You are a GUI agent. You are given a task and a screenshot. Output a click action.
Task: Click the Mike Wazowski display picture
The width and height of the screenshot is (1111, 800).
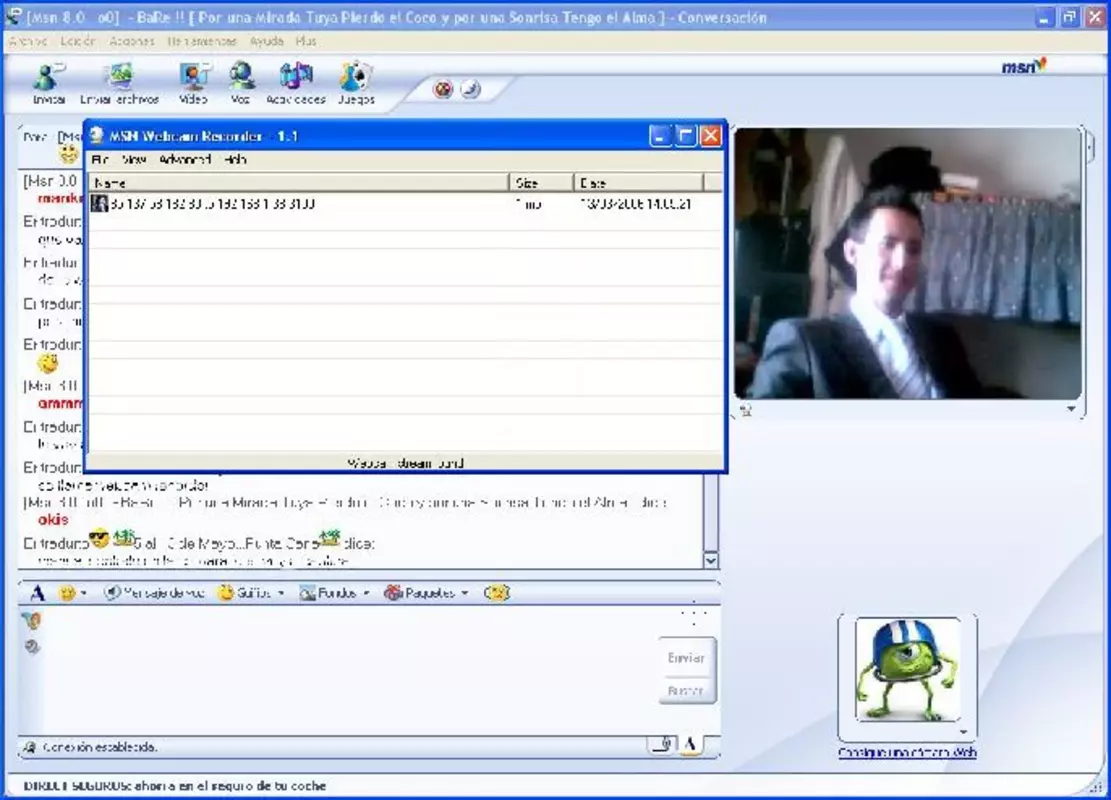click(x=908, y=670)
